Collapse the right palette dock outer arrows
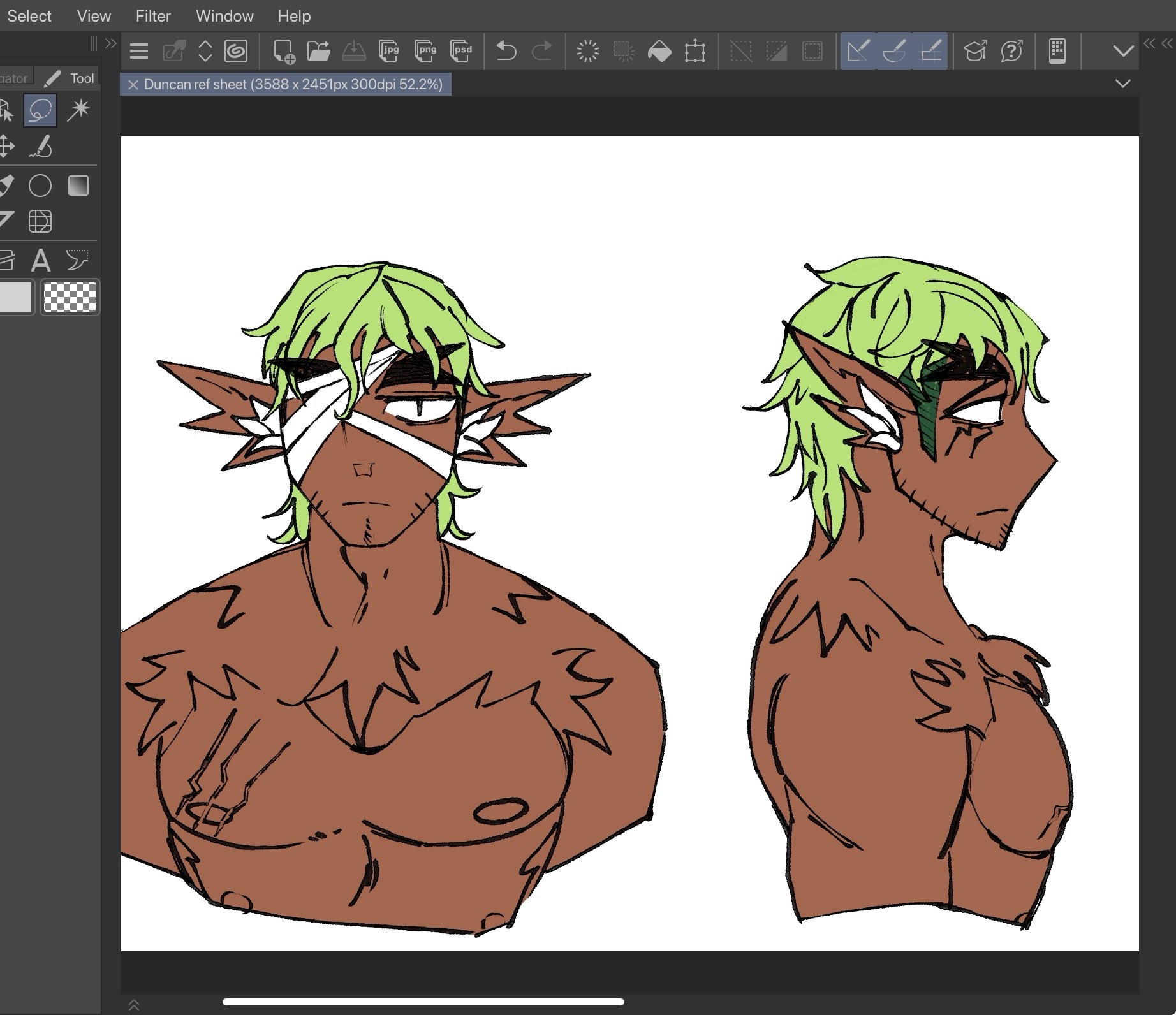1176x1015 pixels. [1167, 43]
